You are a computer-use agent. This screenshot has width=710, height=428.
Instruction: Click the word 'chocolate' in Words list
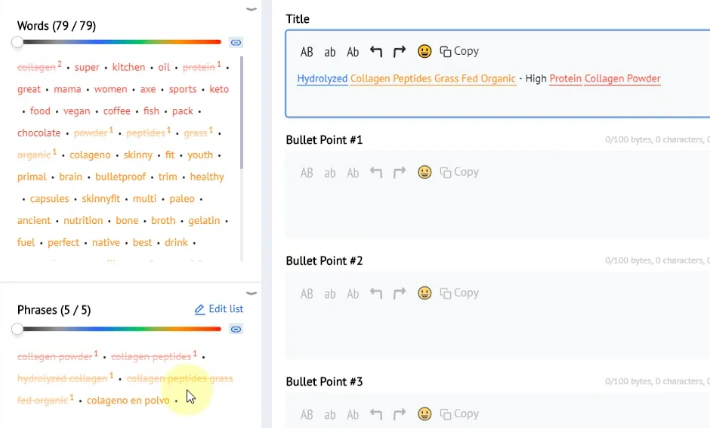(39, 133)
